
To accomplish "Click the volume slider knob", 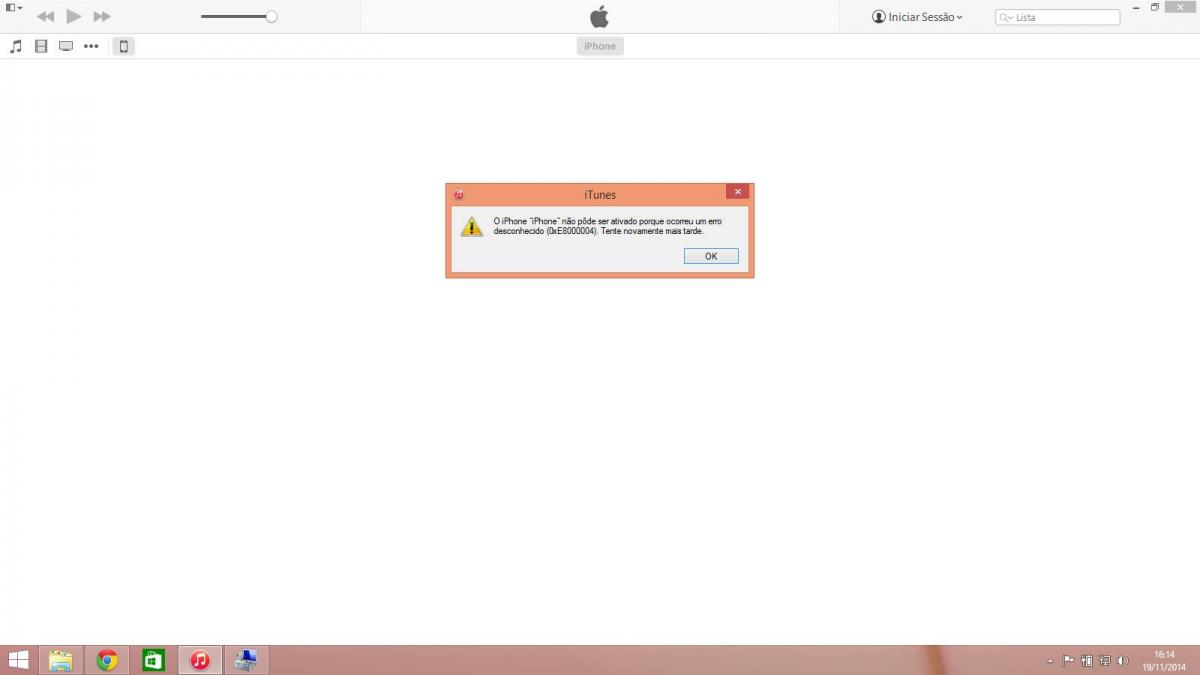I will point(271,17).
